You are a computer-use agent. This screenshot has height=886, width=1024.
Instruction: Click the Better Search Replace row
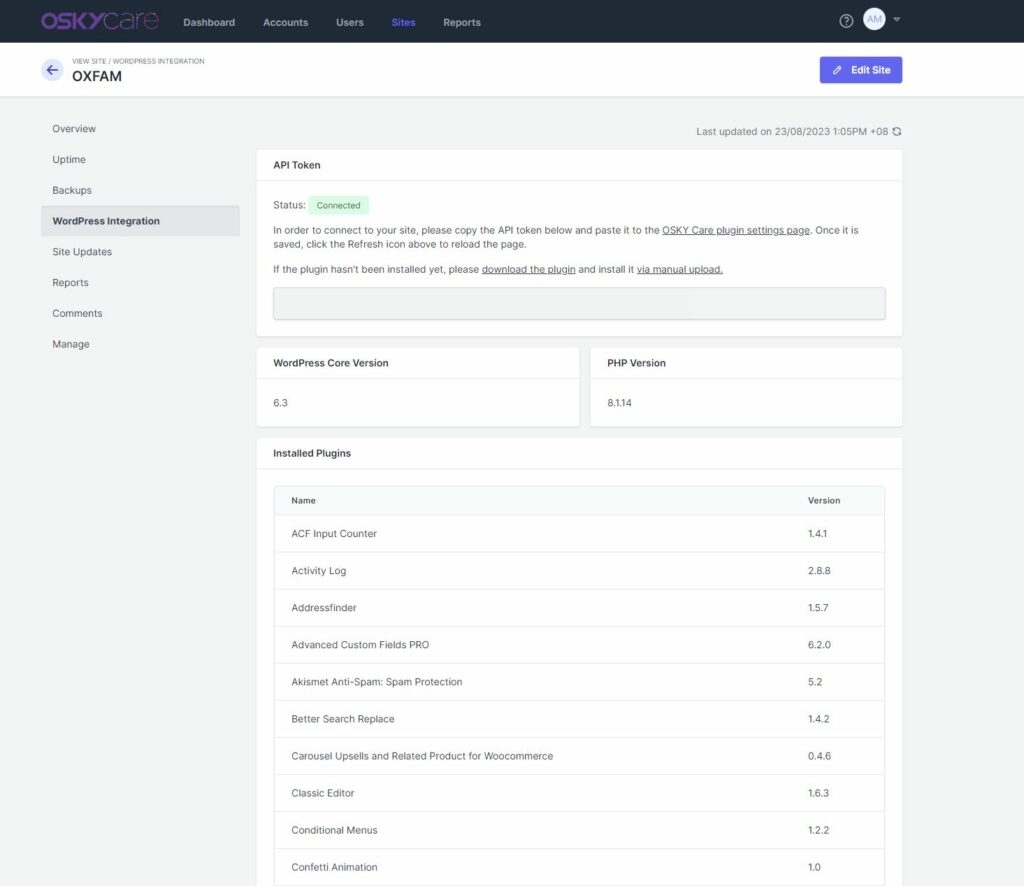point(579,719)
